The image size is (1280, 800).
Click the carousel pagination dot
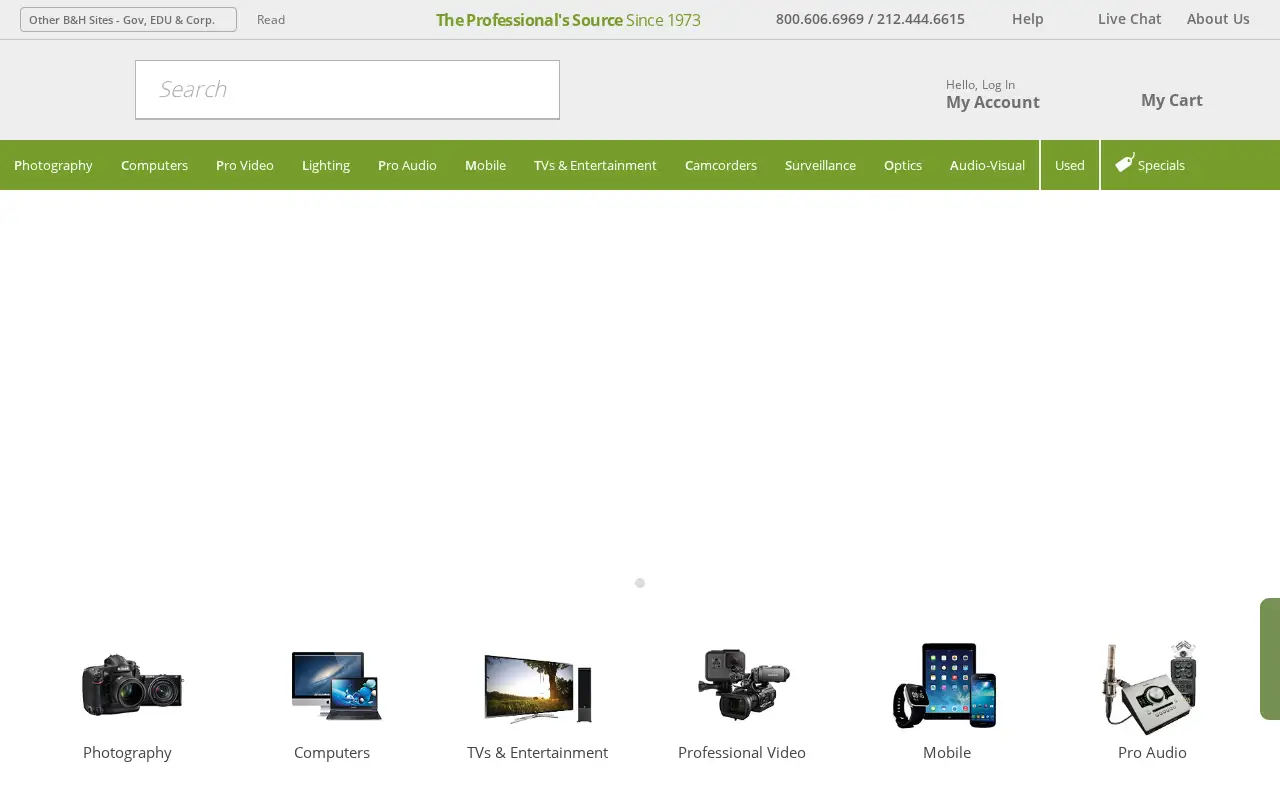tap(640, 583)
